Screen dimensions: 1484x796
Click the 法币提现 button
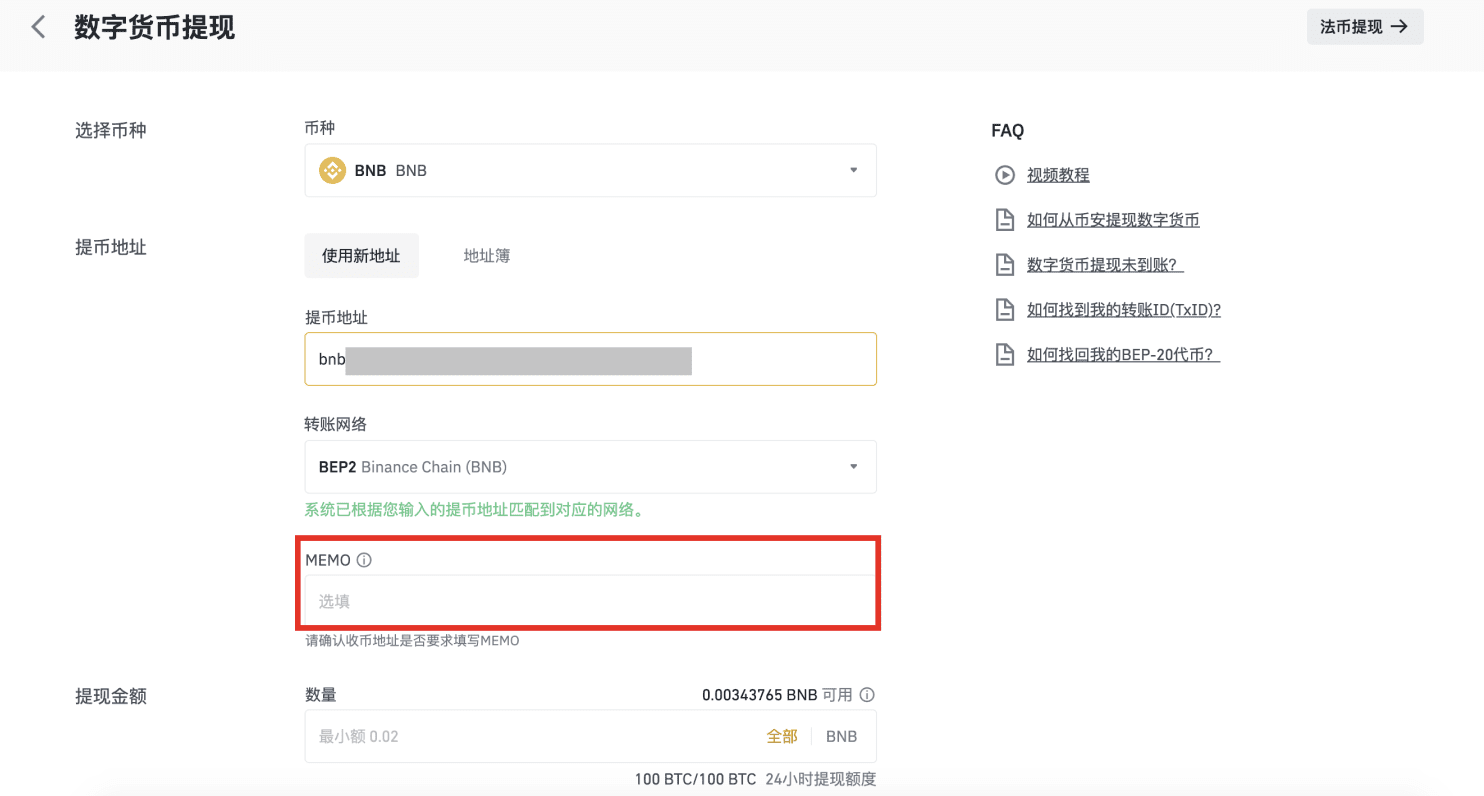1365,27
